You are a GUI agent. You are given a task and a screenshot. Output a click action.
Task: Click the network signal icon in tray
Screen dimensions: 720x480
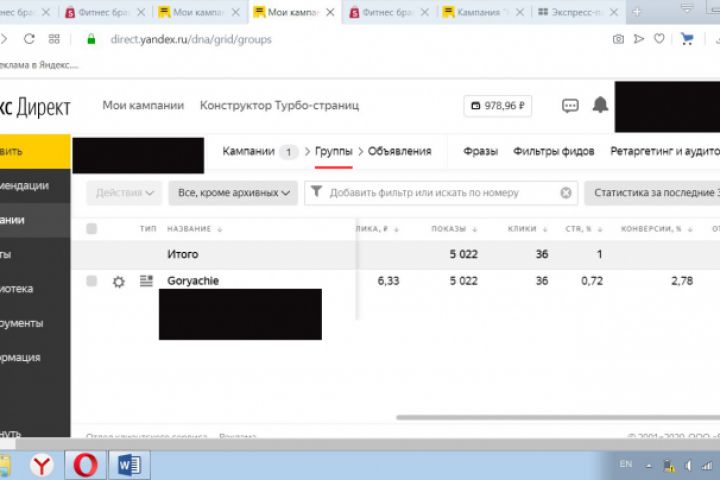coord(707,466)
